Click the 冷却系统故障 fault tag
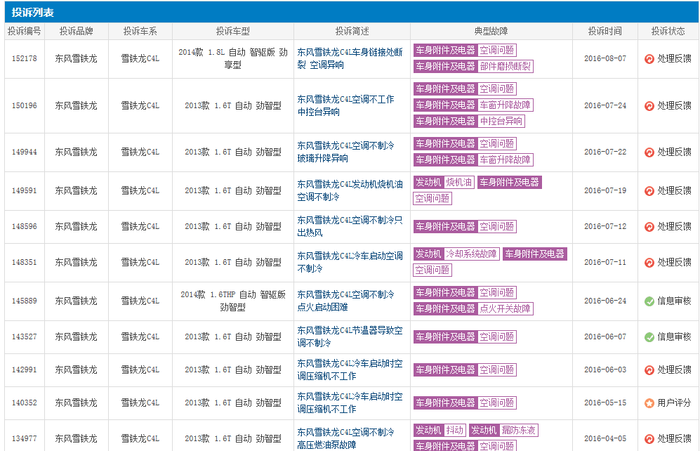700x451 pixels. [471, 254]
